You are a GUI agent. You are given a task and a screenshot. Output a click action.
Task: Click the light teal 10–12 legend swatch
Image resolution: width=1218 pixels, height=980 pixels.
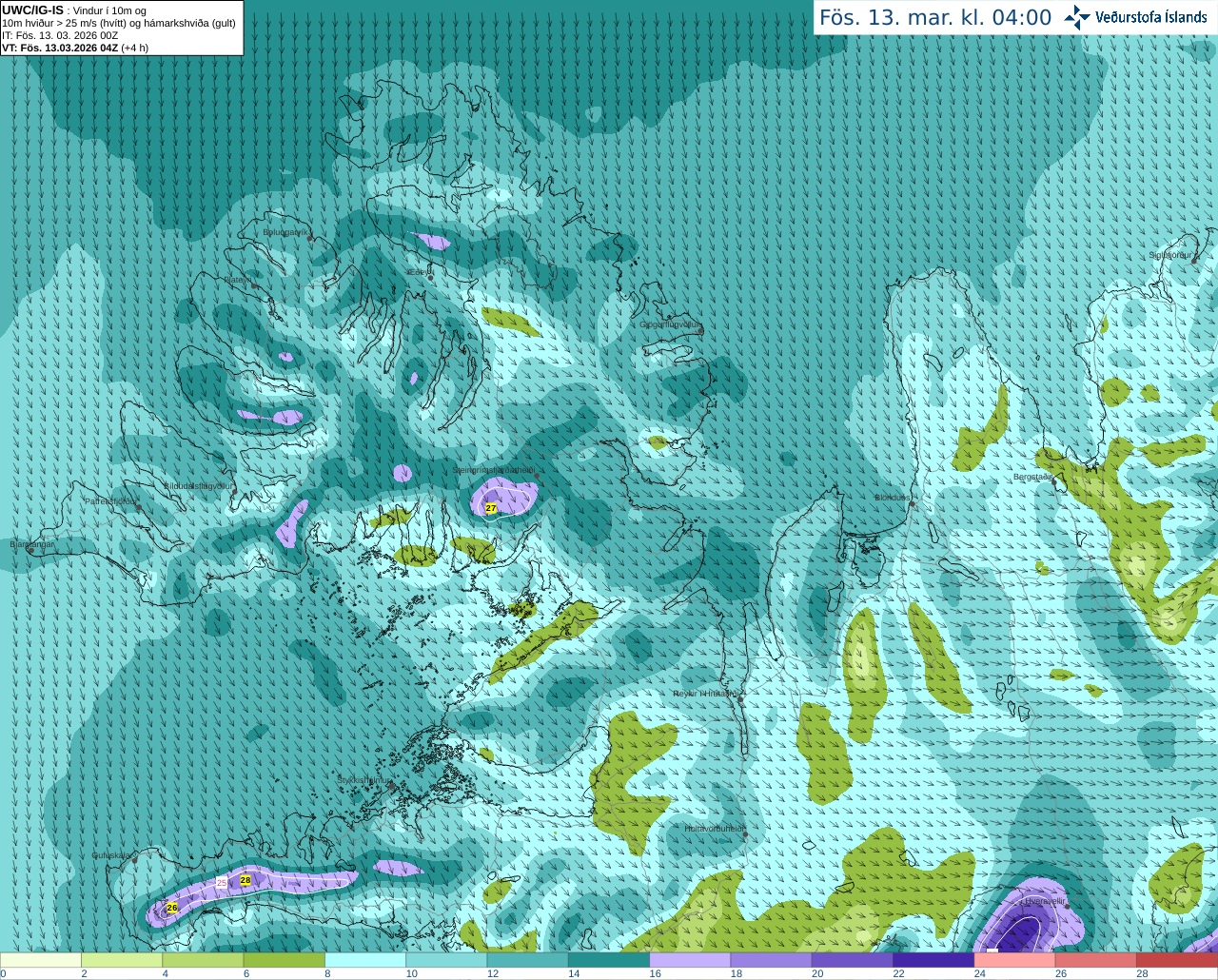446,960
